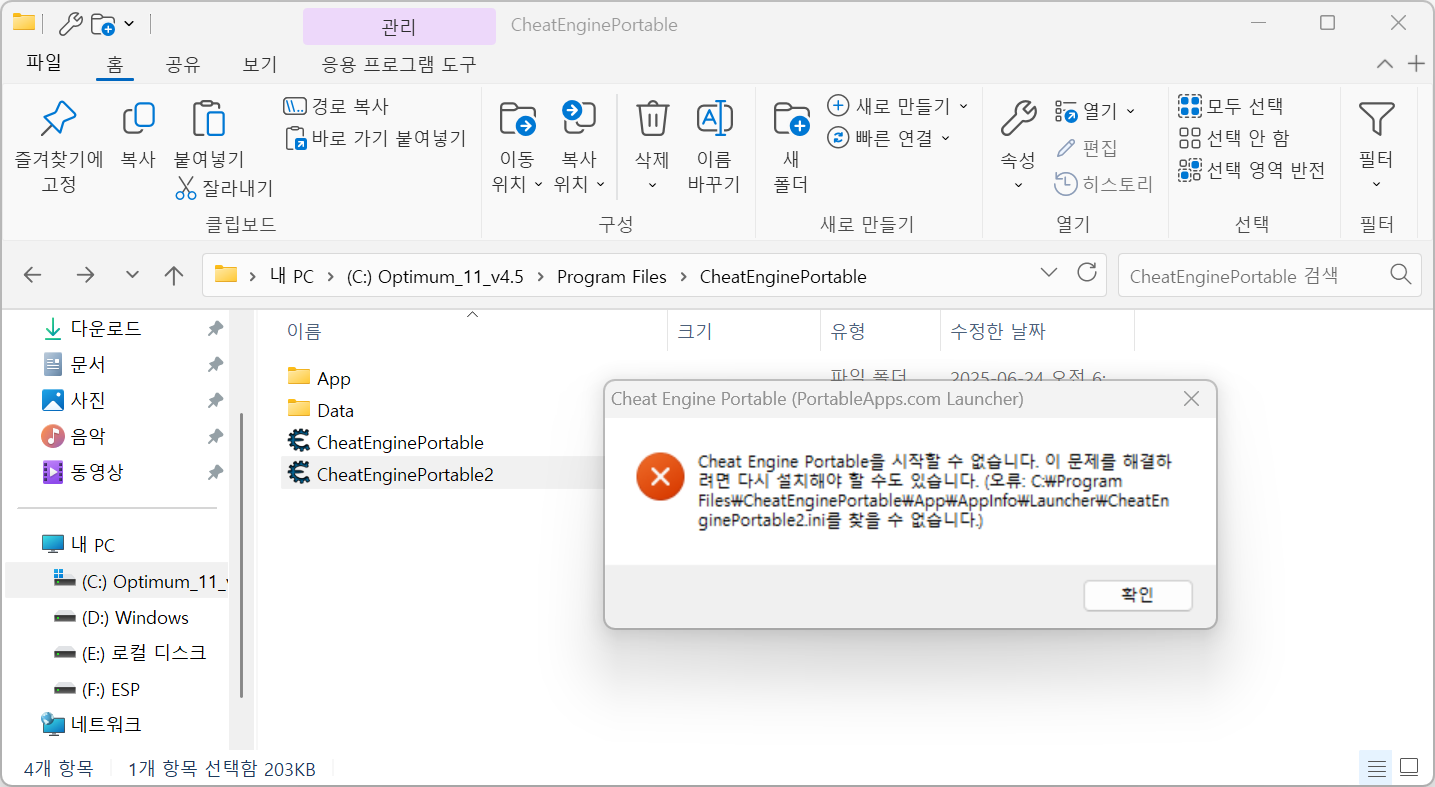The width and height of the screenshot is (1435, 787).
Task: Go up one folder level
Action: tap(174, 275)
